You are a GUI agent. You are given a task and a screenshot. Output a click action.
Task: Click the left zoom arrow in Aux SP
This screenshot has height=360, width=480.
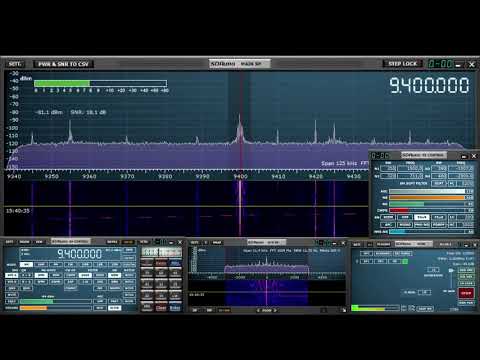[258, 310]
